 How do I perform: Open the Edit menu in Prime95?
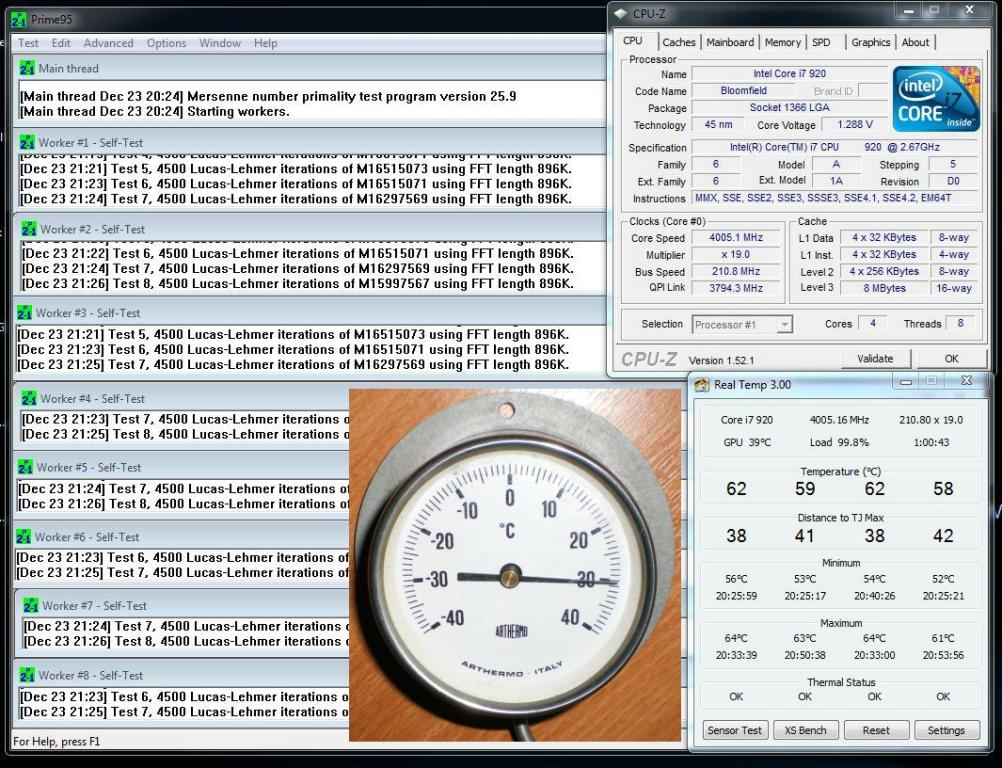pyautogui.click(x=61, y=43)
